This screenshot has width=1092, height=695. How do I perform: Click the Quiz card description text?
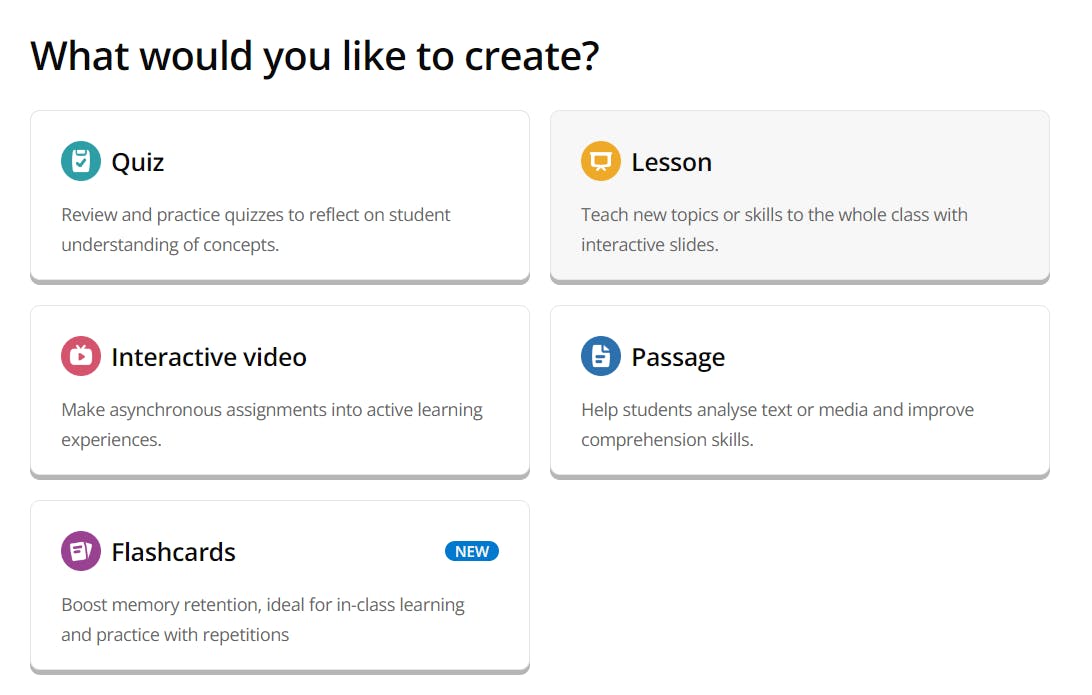pyautogui.click(x=256, y=229)
